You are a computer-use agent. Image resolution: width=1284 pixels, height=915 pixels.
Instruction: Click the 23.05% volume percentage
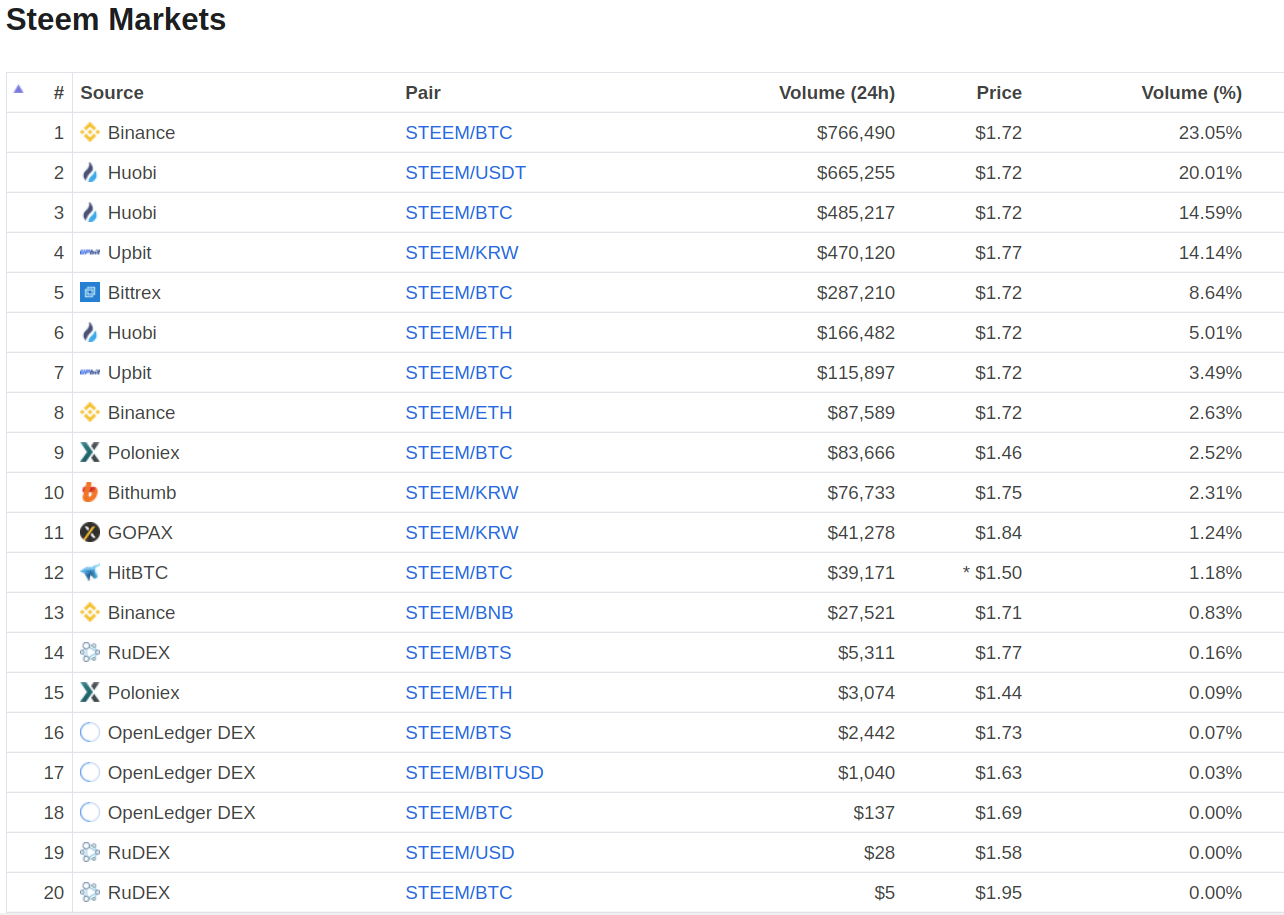point(1211,133)
